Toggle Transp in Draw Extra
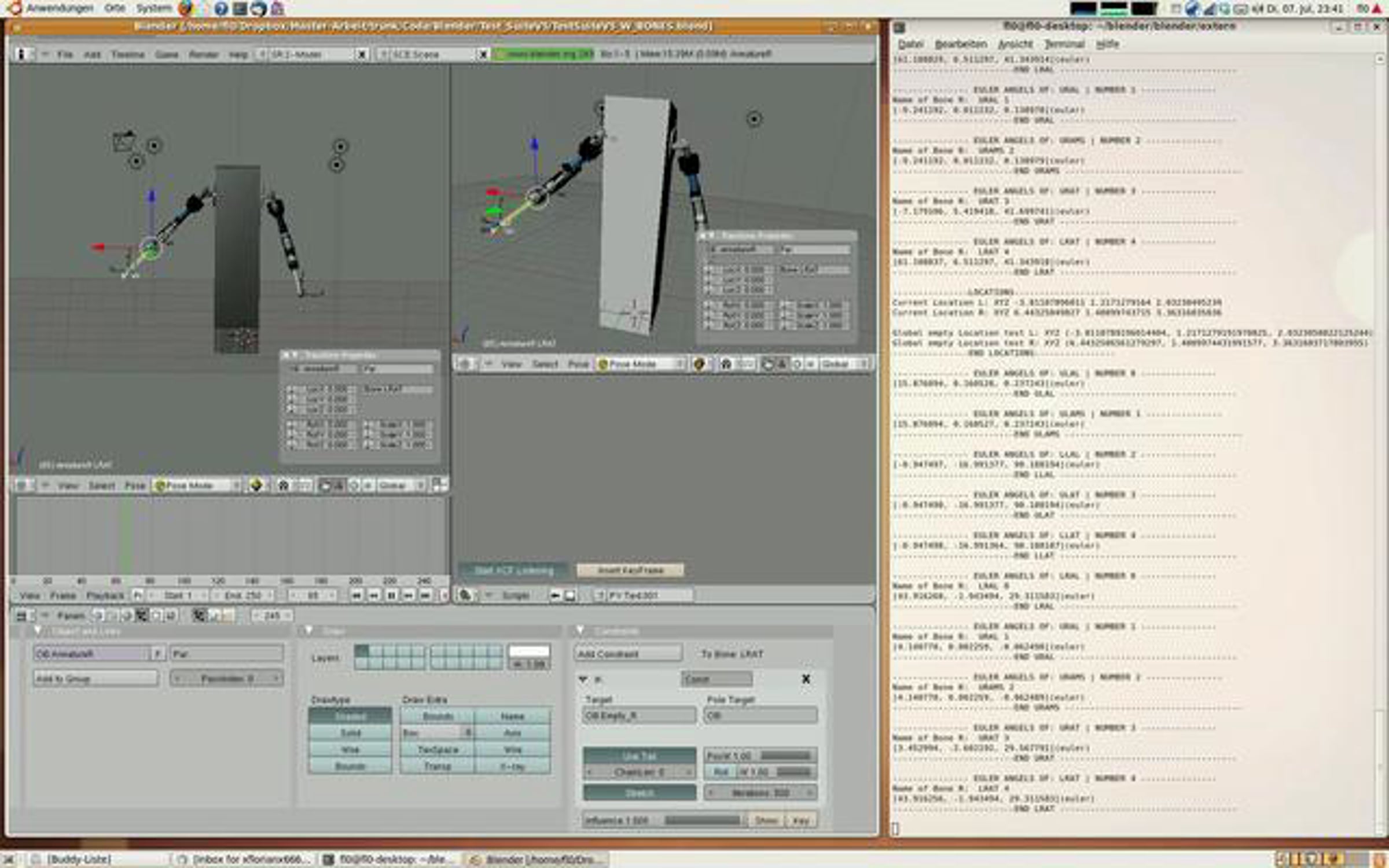Viewport: 1389px width, 868px height. point(438,767)
